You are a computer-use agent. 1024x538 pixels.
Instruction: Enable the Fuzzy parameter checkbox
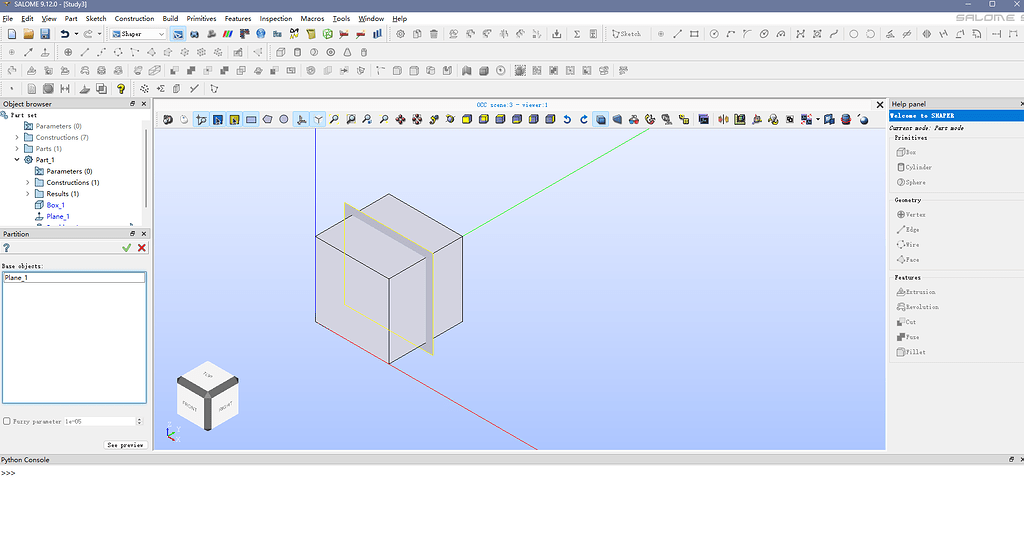click(x=7, y=422)
